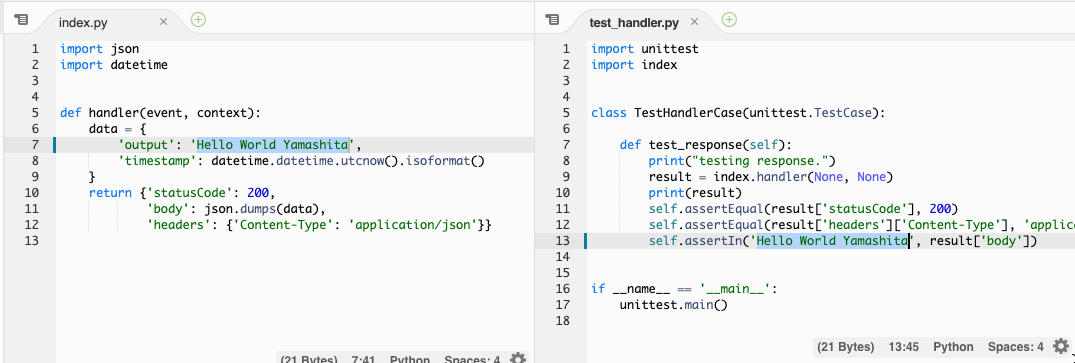Change the Python syntax mode in index.py pane
The image size is (1075, 363).
coord(410,359)
